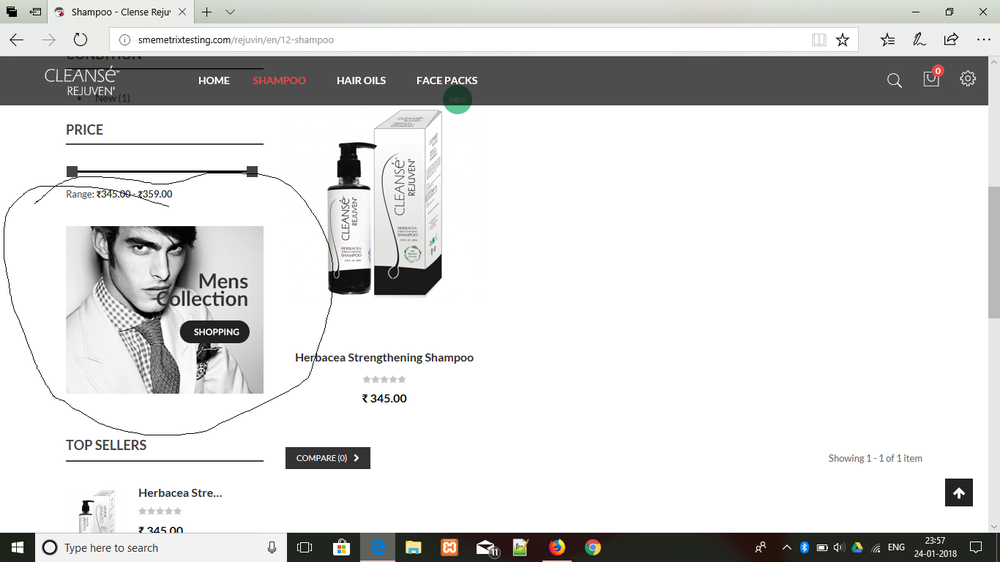
Task: Click the add notes pen icon
Action: pos(919,40)
